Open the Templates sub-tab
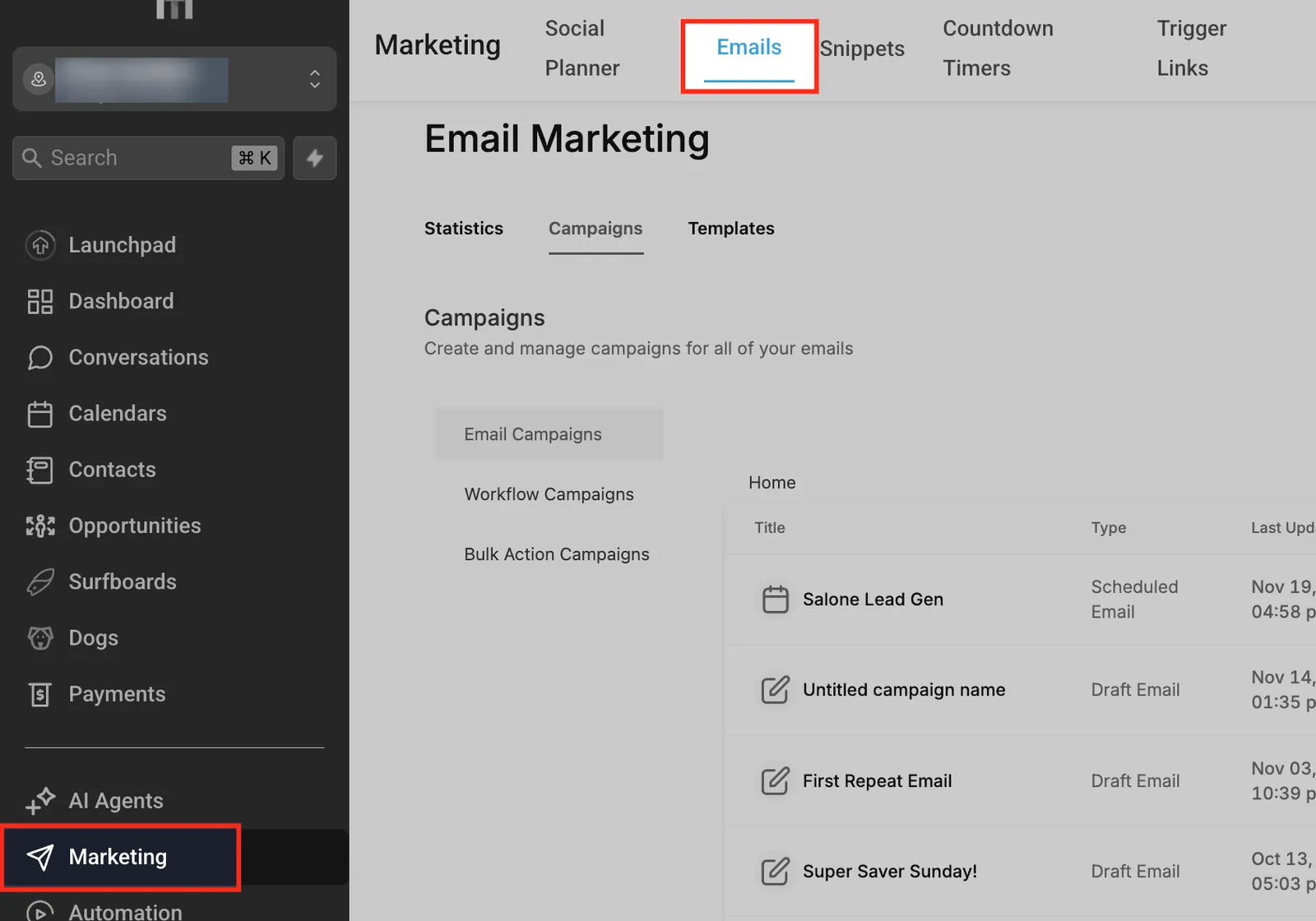This screenshot has height=921, width=1316. tap(731, 229)
